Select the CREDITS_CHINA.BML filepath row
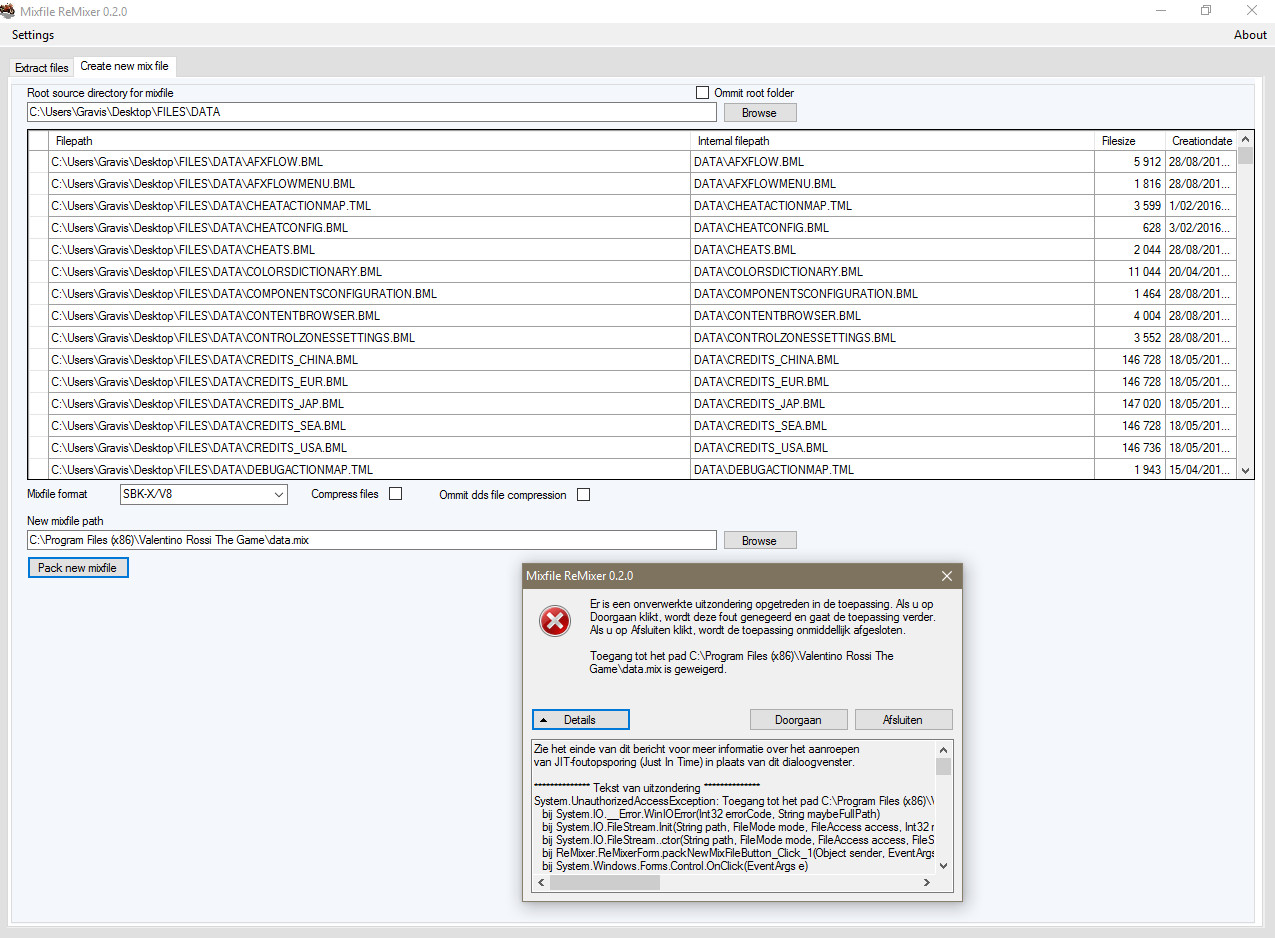The height and width of the screenshot is (938, 1275). click(370, 360)
